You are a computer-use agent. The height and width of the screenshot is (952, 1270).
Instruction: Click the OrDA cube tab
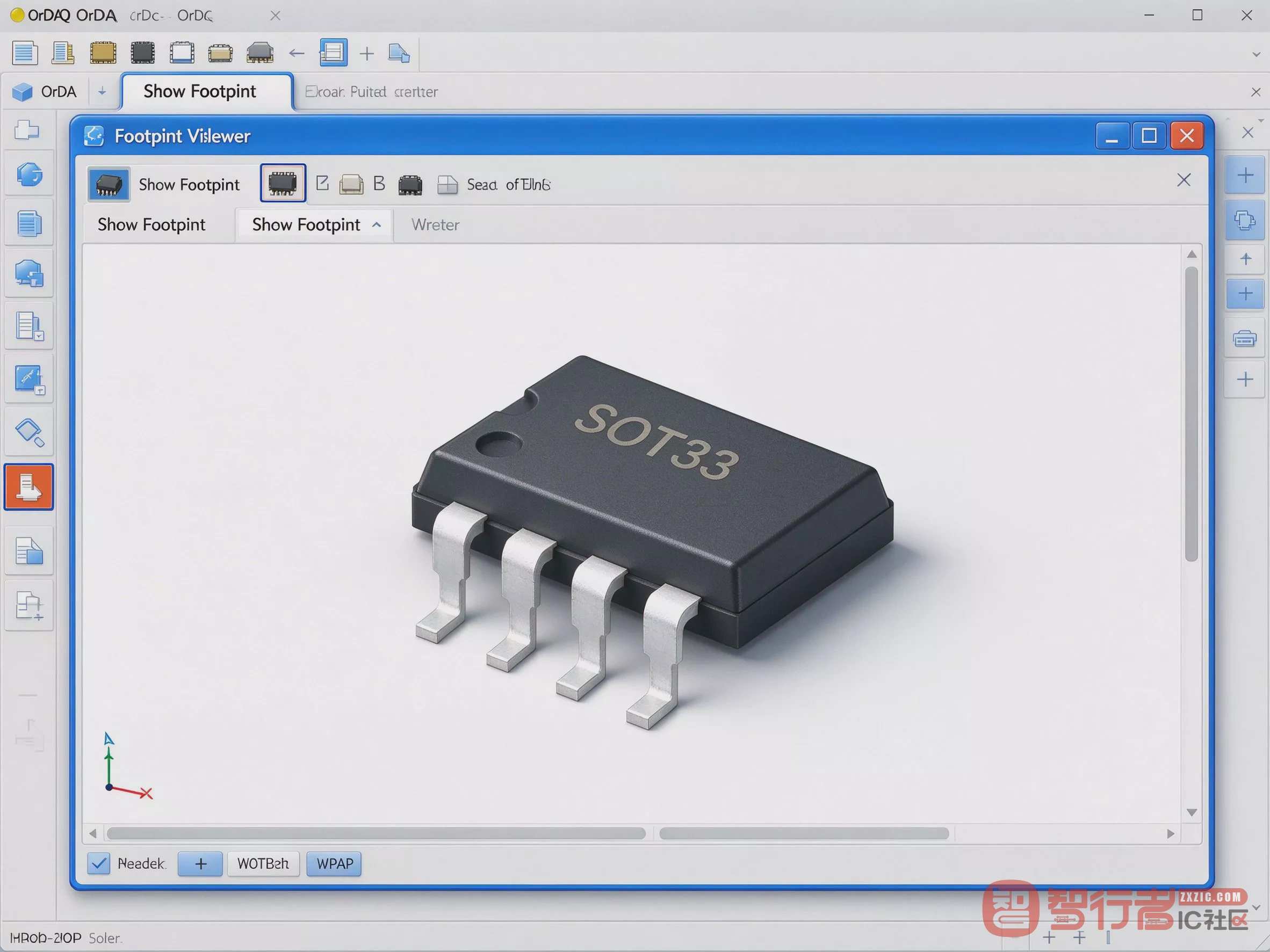coord(45,92)
